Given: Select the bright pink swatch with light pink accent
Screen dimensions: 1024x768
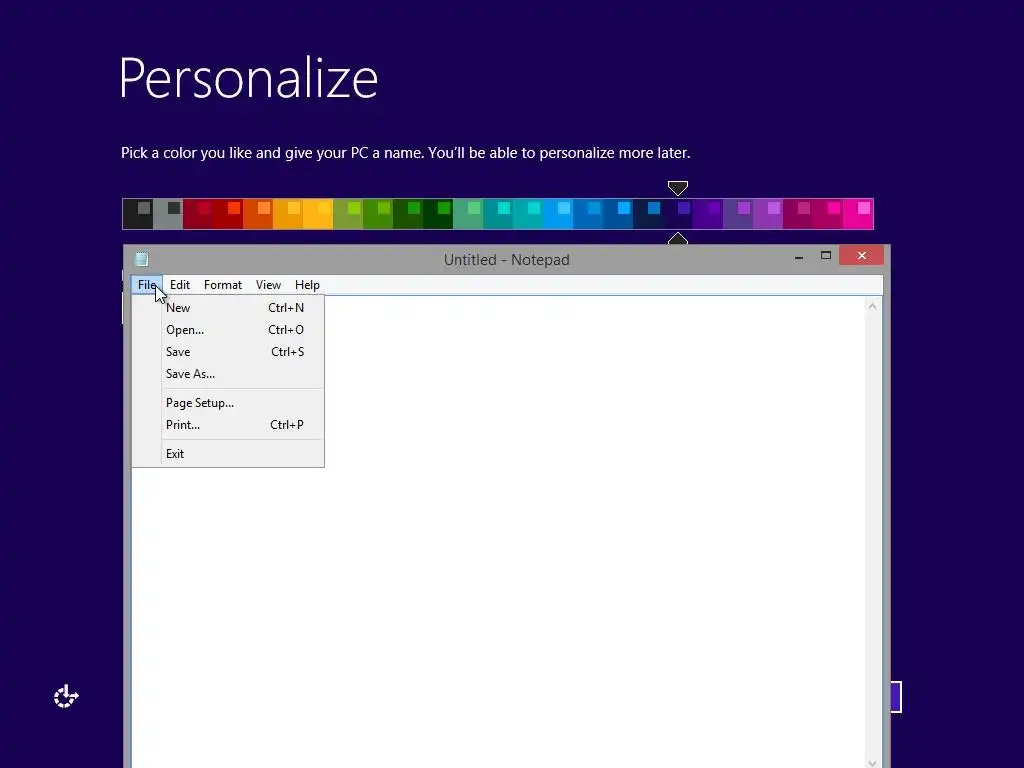Looking at the screenshot, I should tap(858, 214).
